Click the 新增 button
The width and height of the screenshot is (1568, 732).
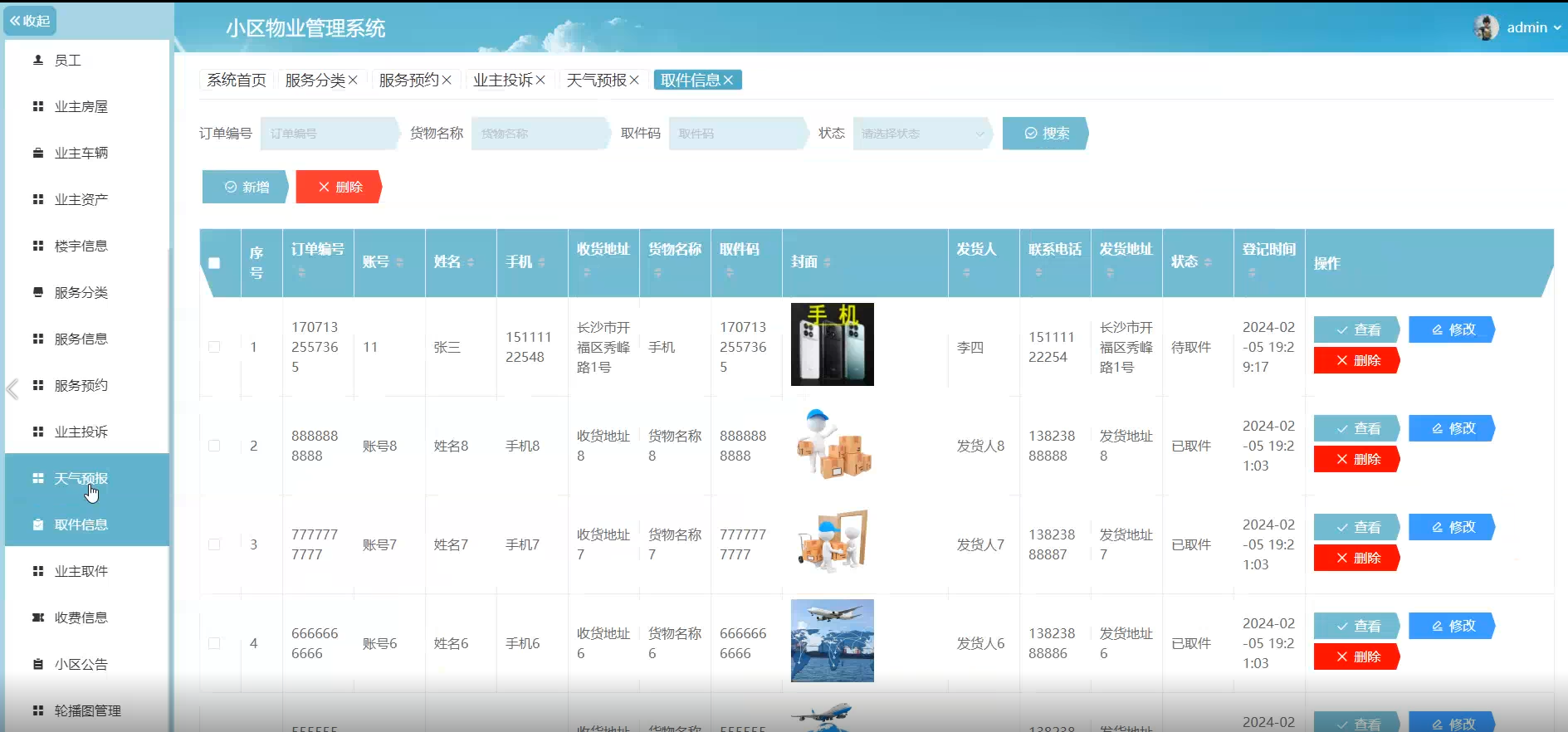point(246,187)
